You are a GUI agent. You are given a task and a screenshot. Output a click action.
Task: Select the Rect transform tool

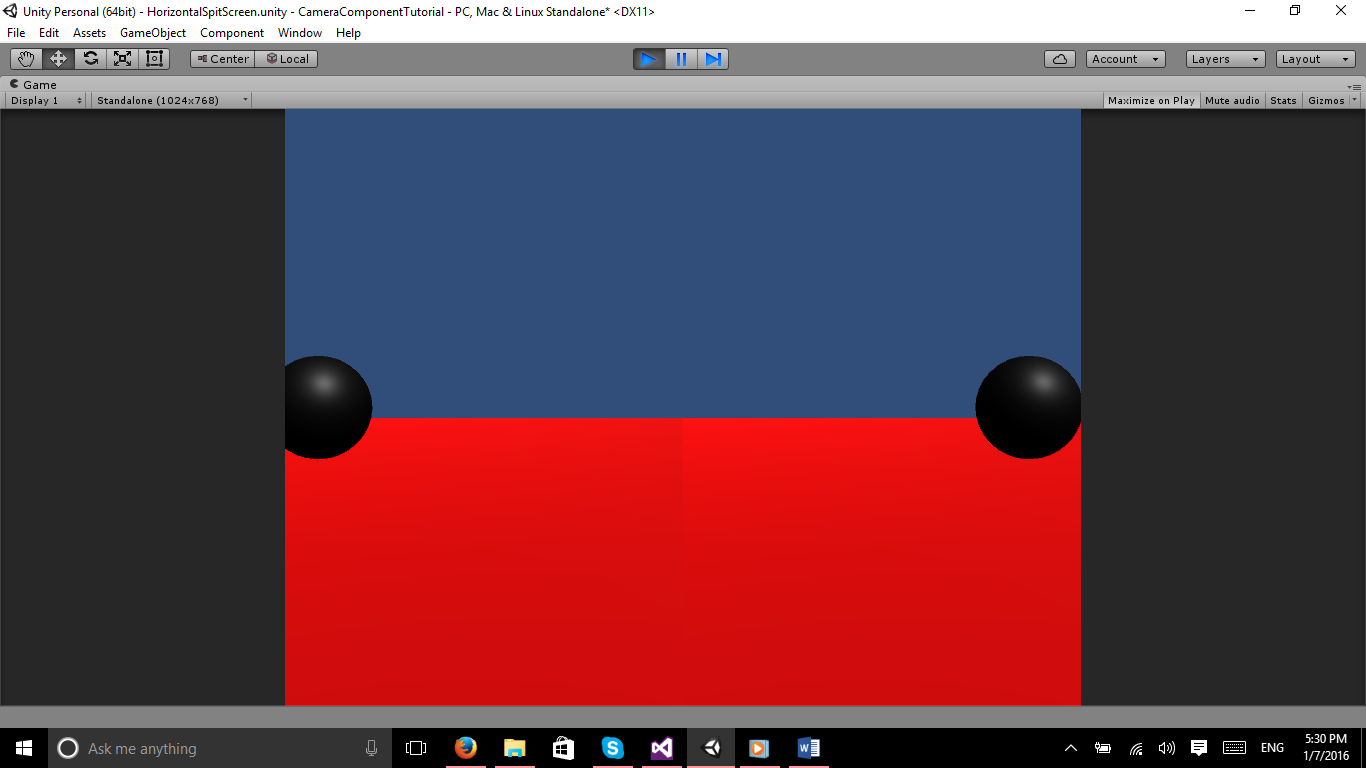point(154,59)
